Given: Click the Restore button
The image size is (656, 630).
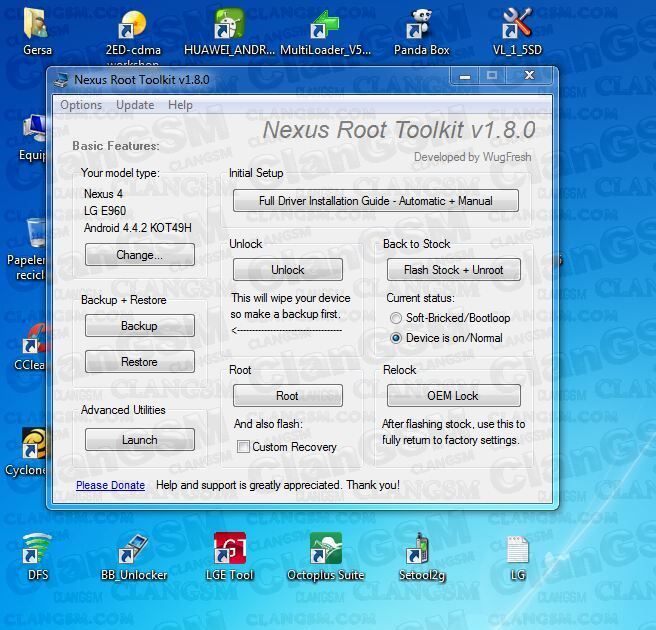Looking at the screenshot, I should point(140,361).
